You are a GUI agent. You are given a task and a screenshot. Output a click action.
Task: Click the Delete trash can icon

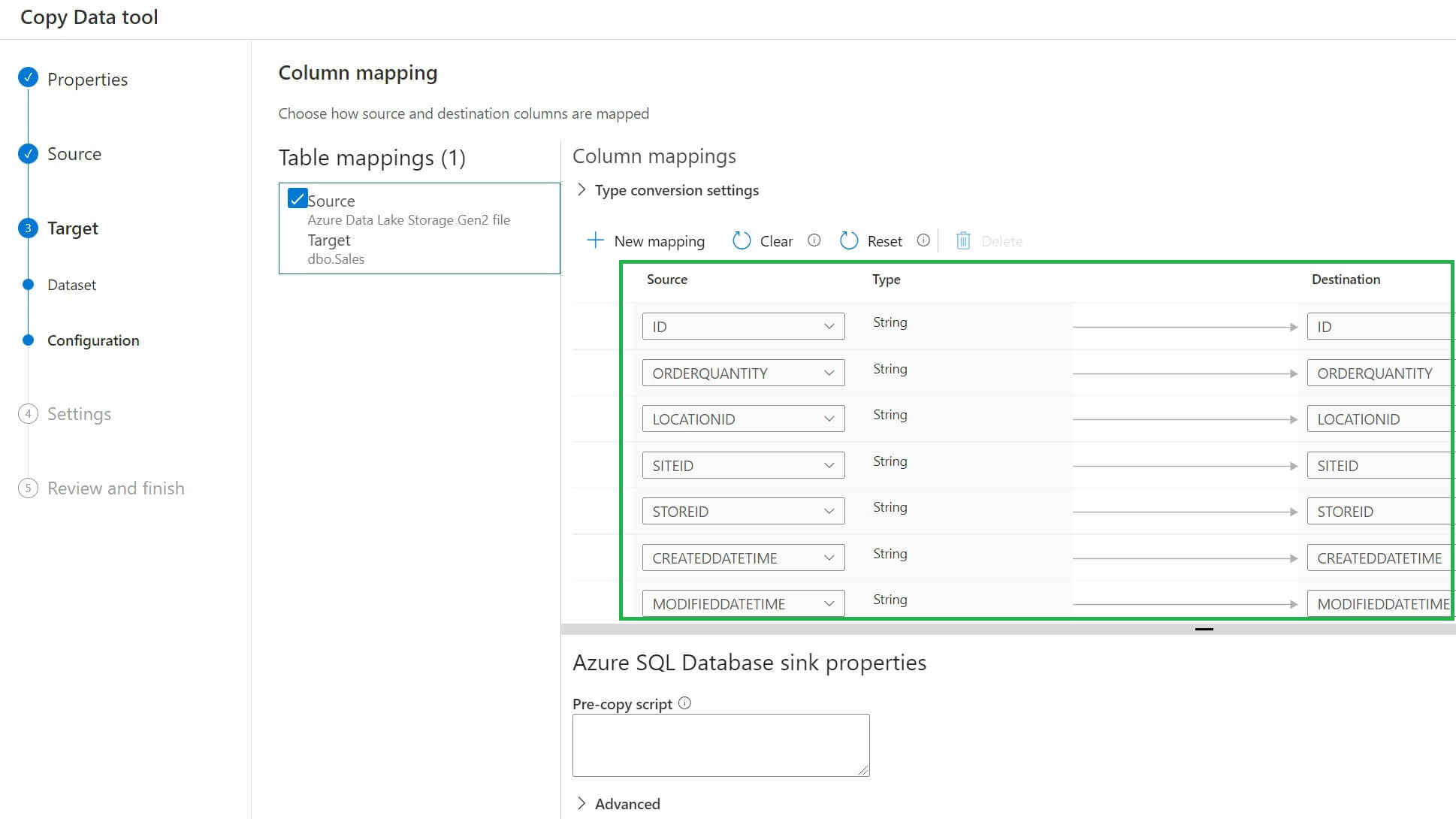click(x=963, y=240)
